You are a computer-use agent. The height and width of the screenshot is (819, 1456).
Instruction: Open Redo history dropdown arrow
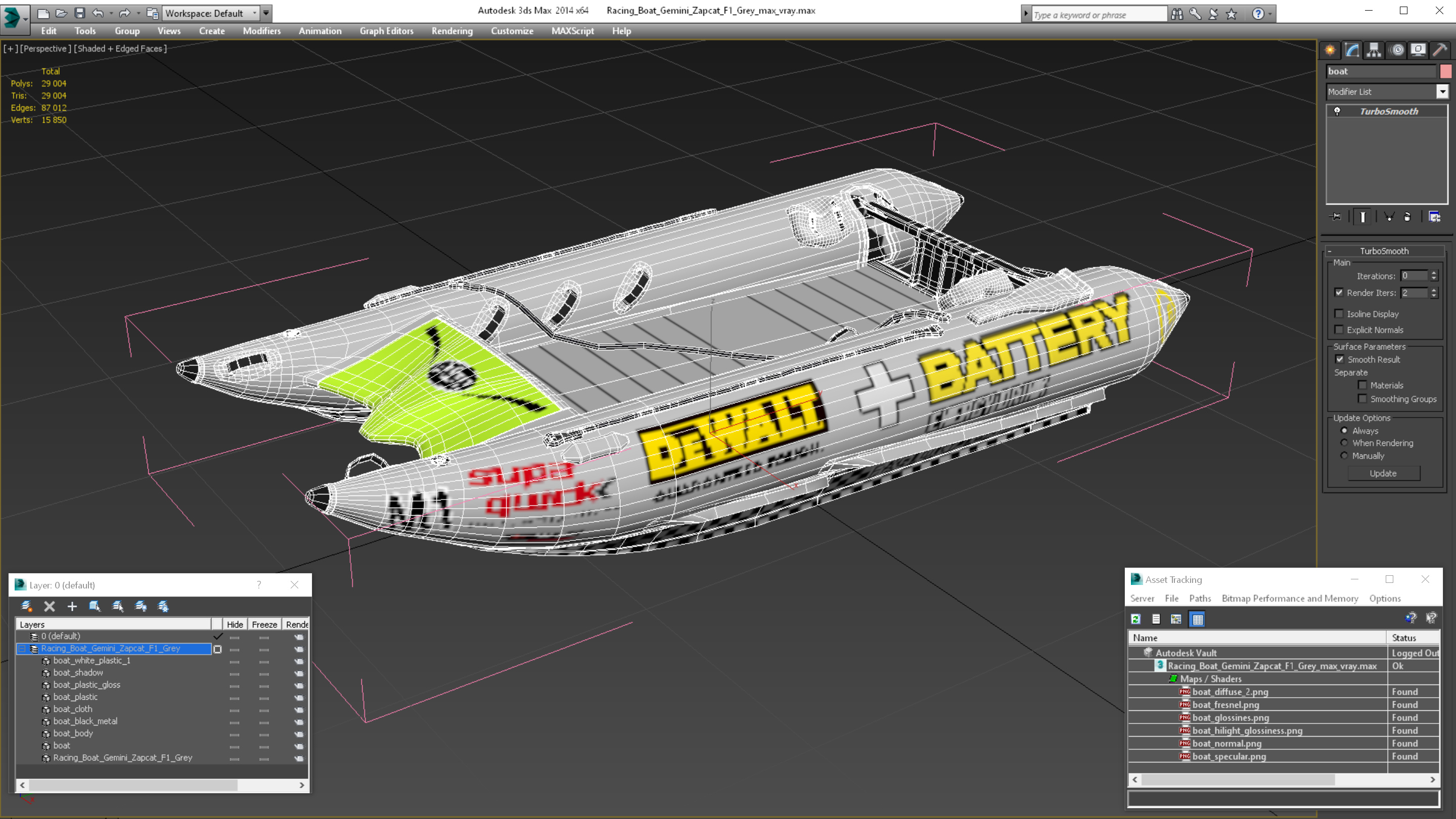[x=139, y=13]
